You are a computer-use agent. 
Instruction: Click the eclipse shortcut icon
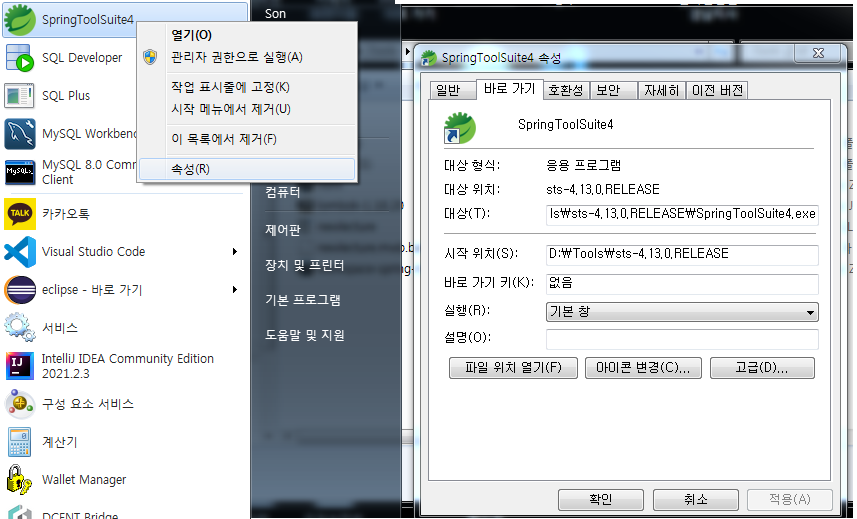[20, 290]
